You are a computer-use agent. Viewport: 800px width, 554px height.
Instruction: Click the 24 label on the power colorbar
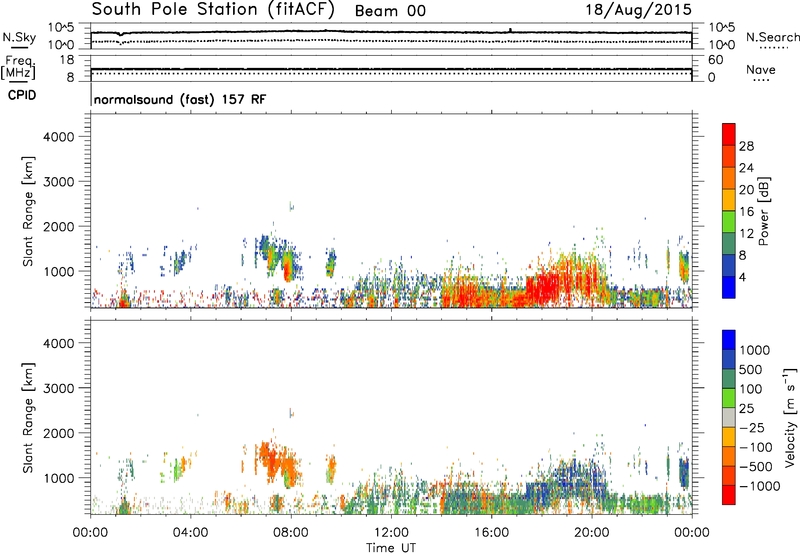[746, 168]
